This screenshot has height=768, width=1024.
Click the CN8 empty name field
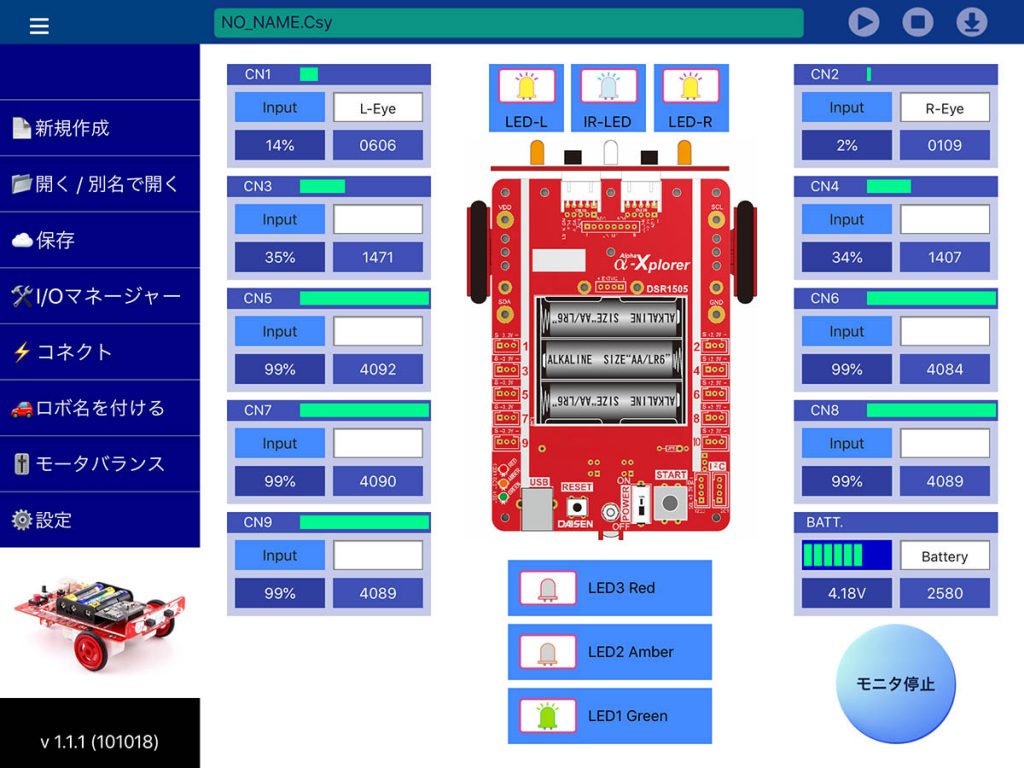pos(944,443)
